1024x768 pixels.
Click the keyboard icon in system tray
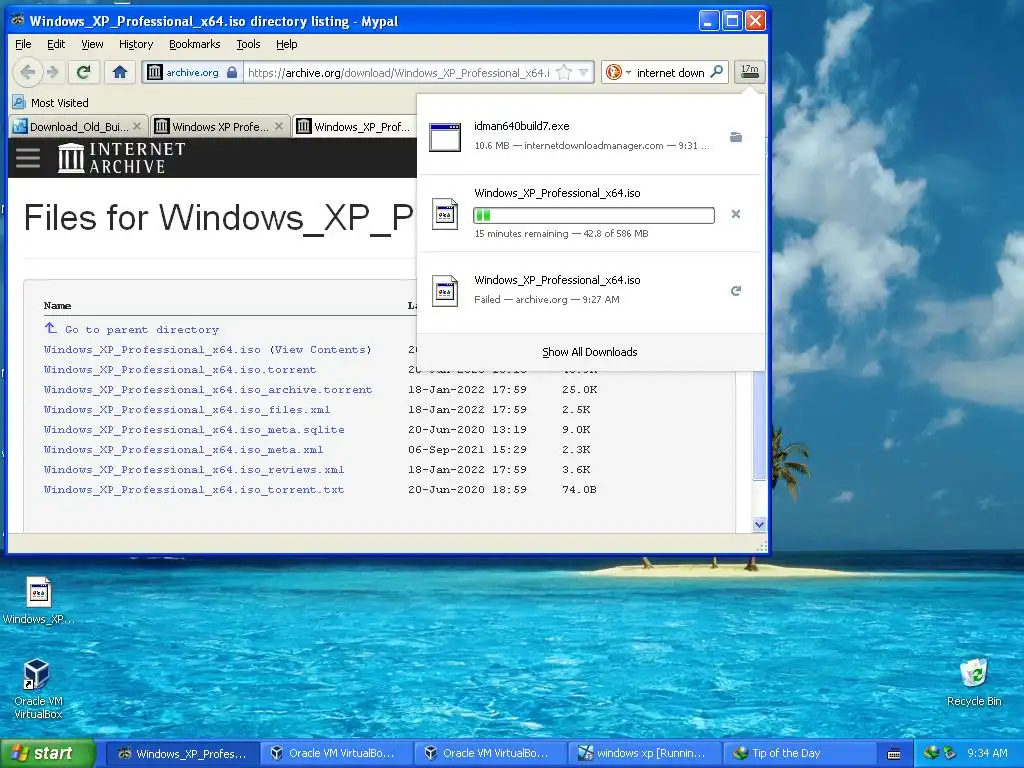(894, 754)
